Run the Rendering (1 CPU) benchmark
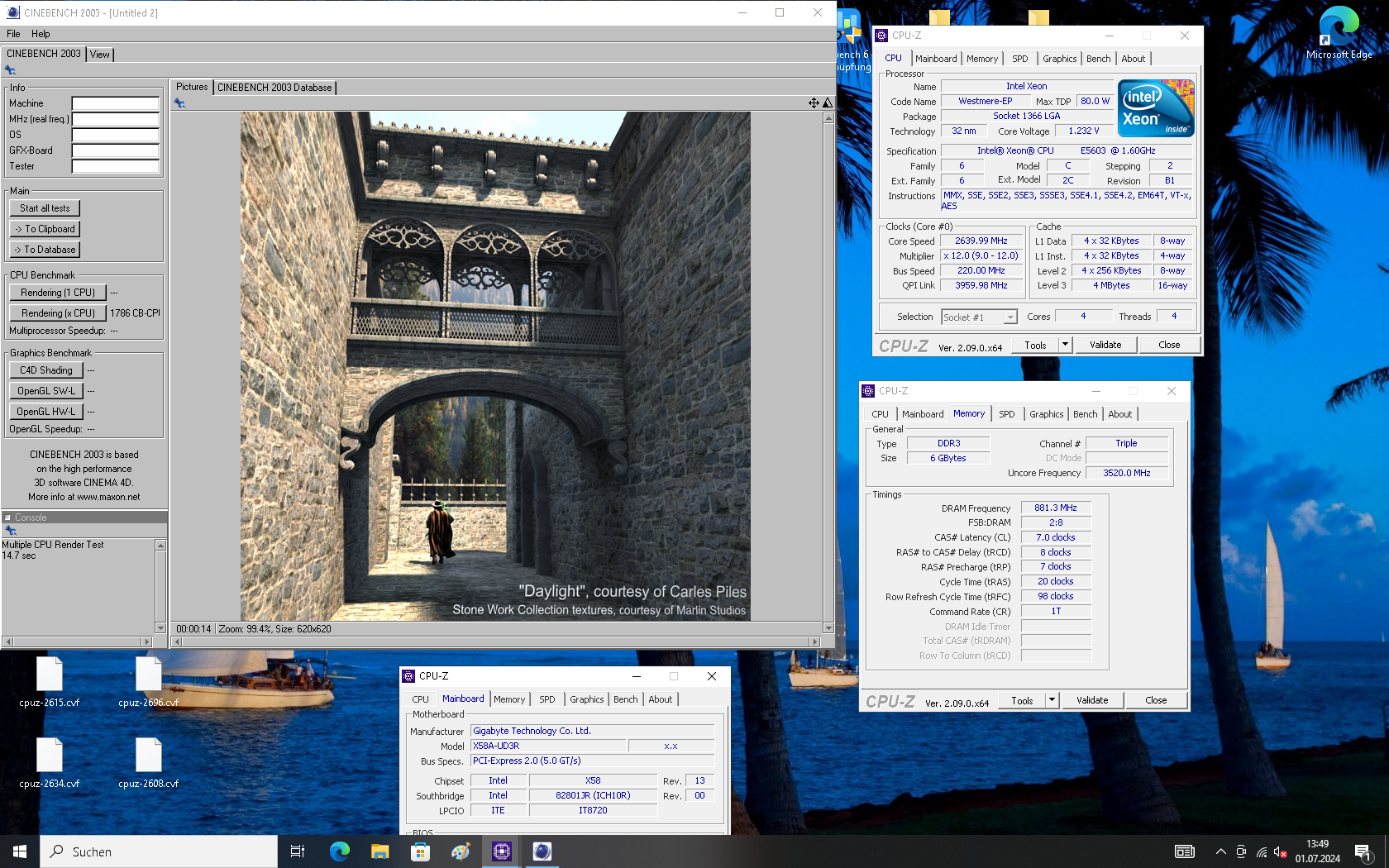The image size is (1389, 868). (58, 293)
